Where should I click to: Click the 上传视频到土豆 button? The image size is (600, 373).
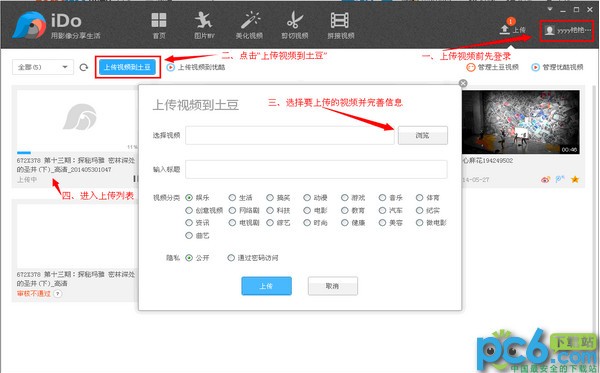point(127,67)
